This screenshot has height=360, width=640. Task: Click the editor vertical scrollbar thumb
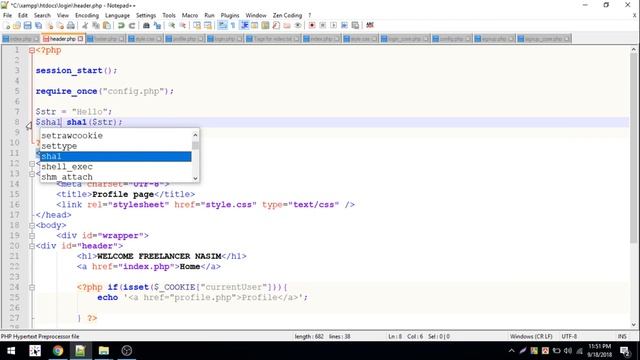pos(633,147)
